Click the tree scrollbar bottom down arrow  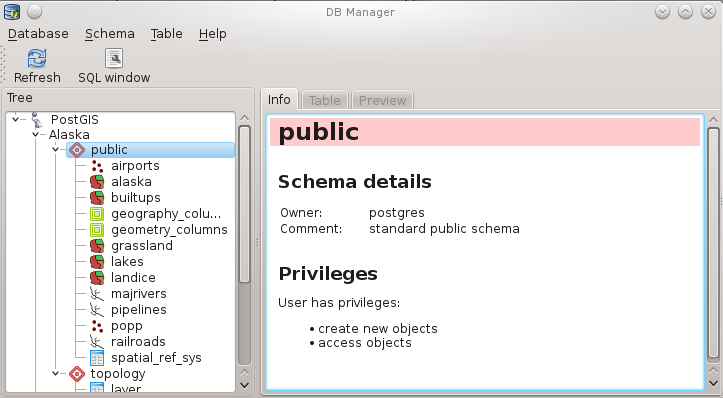click(244, 385)
